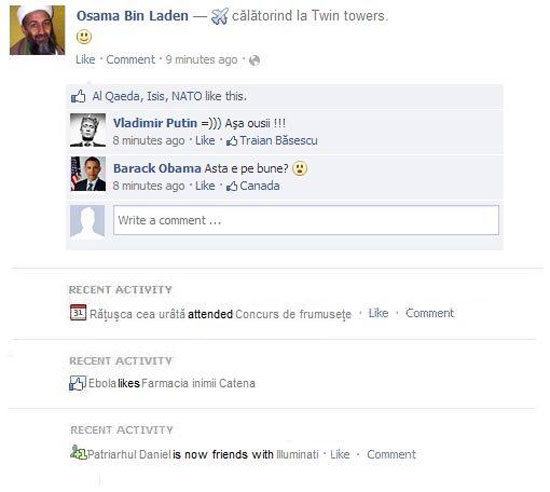This screenshot has width=550, height=492.
Task: Click the airplane travel icon in the post
Action: point(220,16)
